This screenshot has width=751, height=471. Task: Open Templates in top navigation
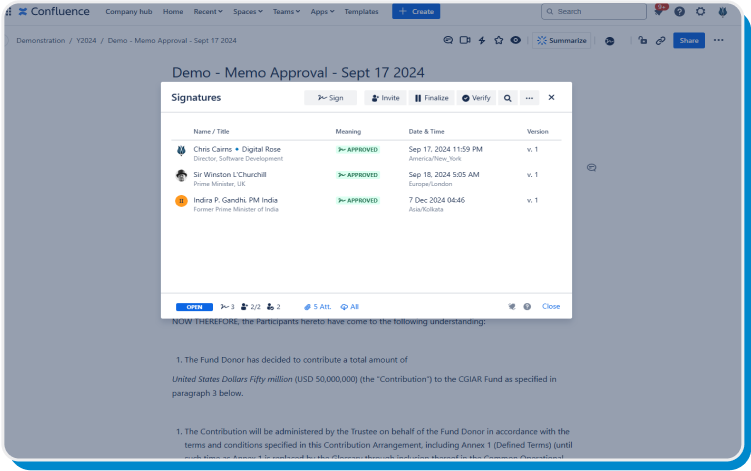361,11
